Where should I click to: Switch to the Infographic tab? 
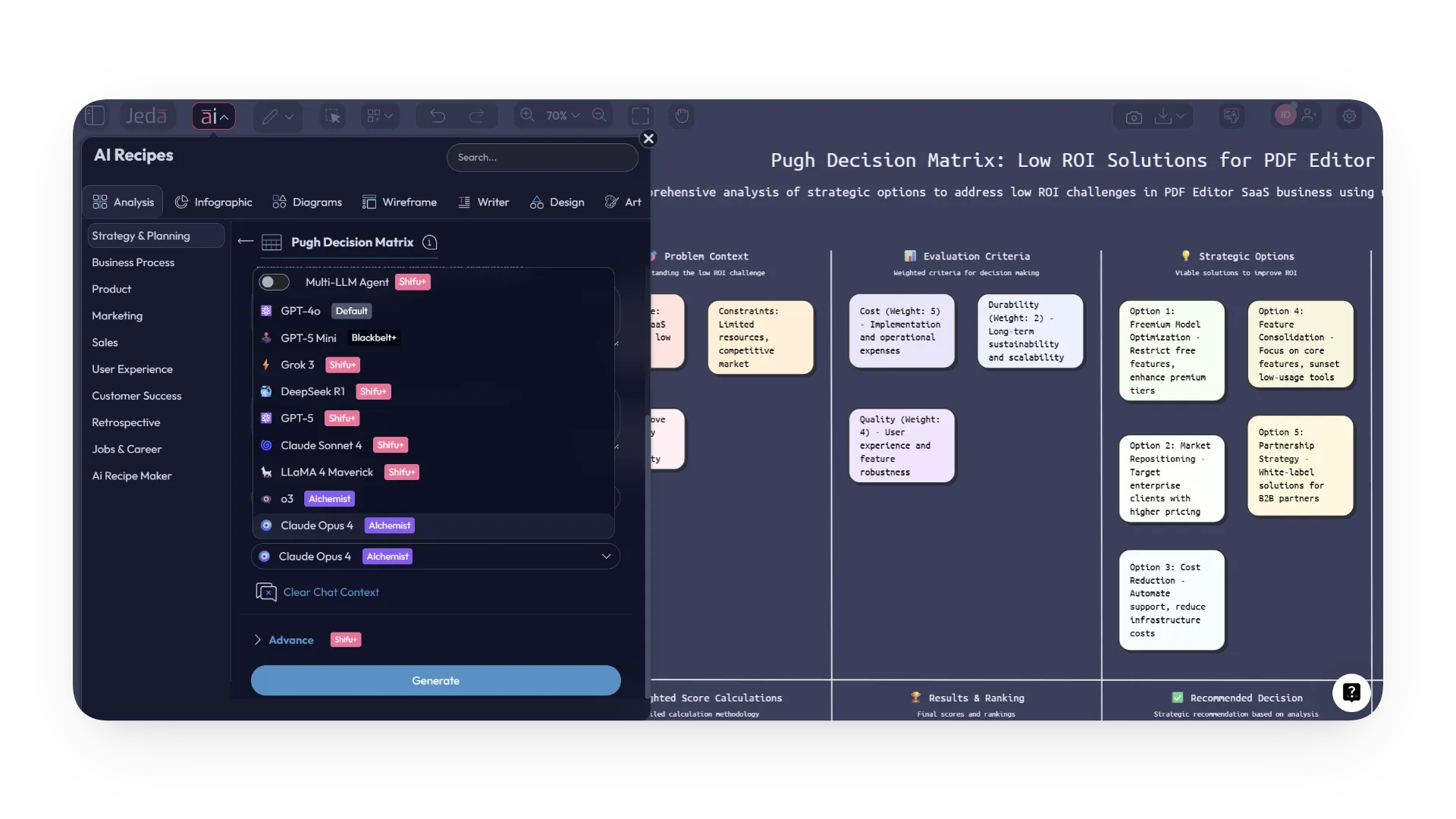point(214,202)
